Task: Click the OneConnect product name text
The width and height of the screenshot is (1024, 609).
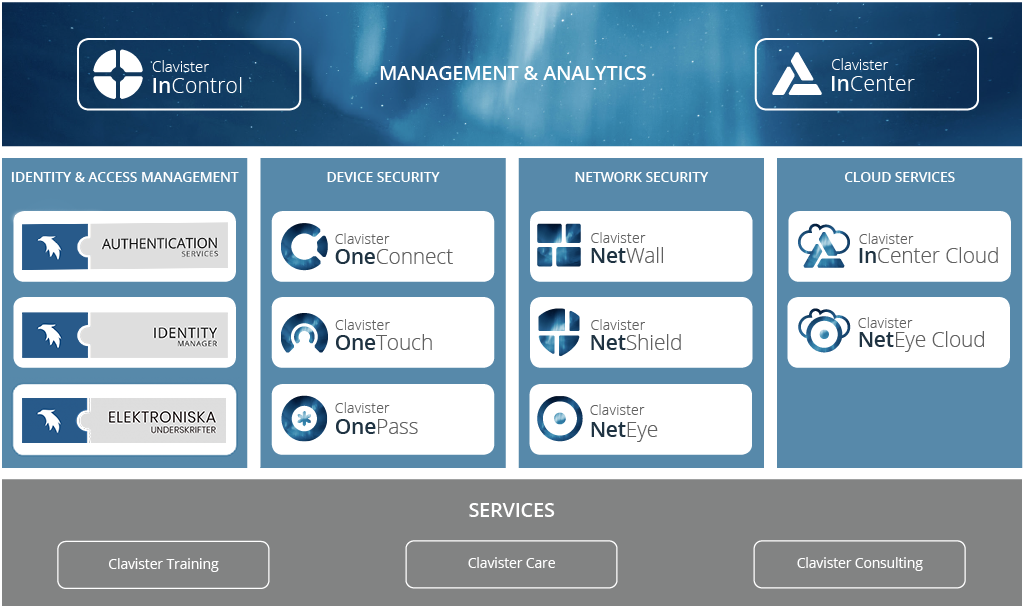Action: 393,257
